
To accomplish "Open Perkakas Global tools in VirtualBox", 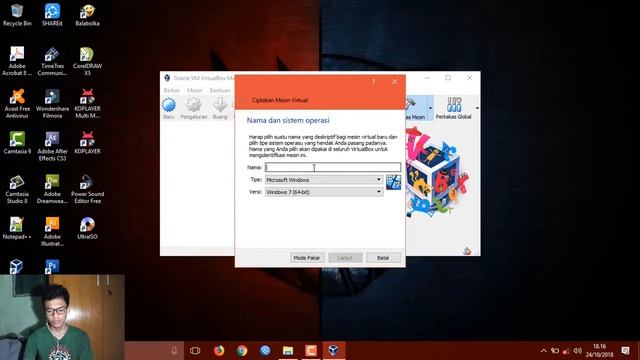I will [x=453, y=108].
